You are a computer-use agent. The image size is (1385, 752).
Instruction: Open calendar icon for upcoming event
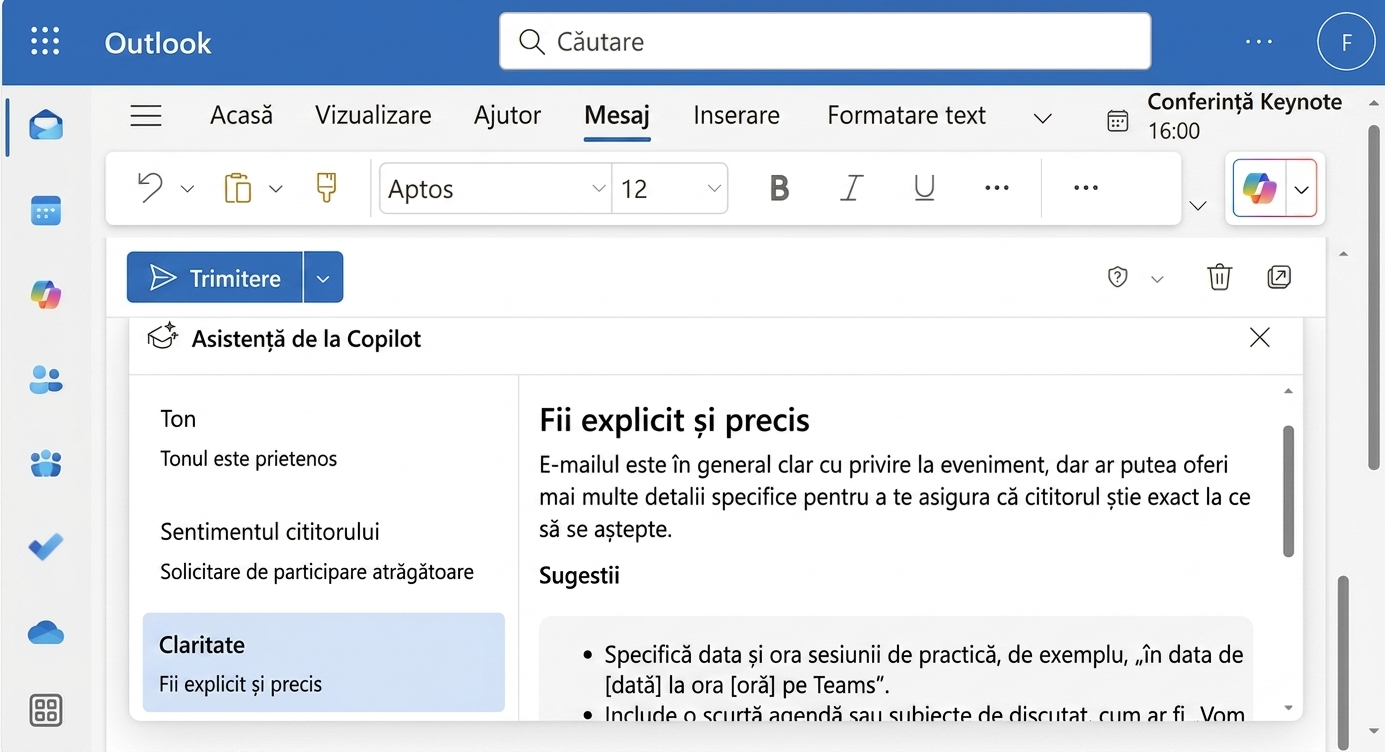tap(1117, 121)
